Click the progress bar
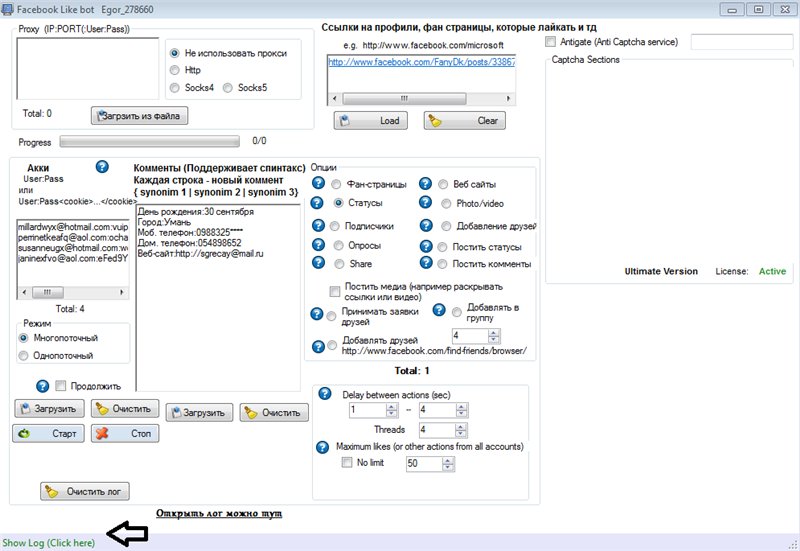Screen dimensions: 800x551 (149, 141)
